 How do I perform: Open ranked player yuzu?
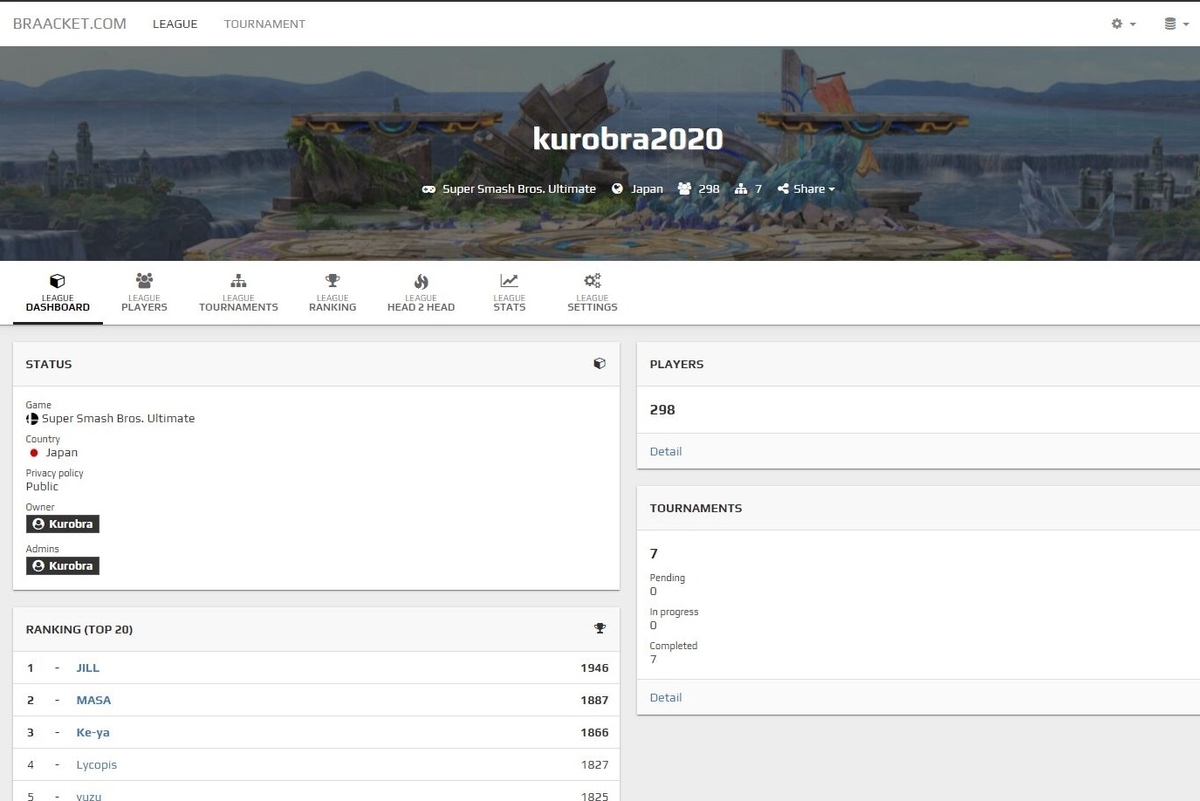click(x=89, y=796)
